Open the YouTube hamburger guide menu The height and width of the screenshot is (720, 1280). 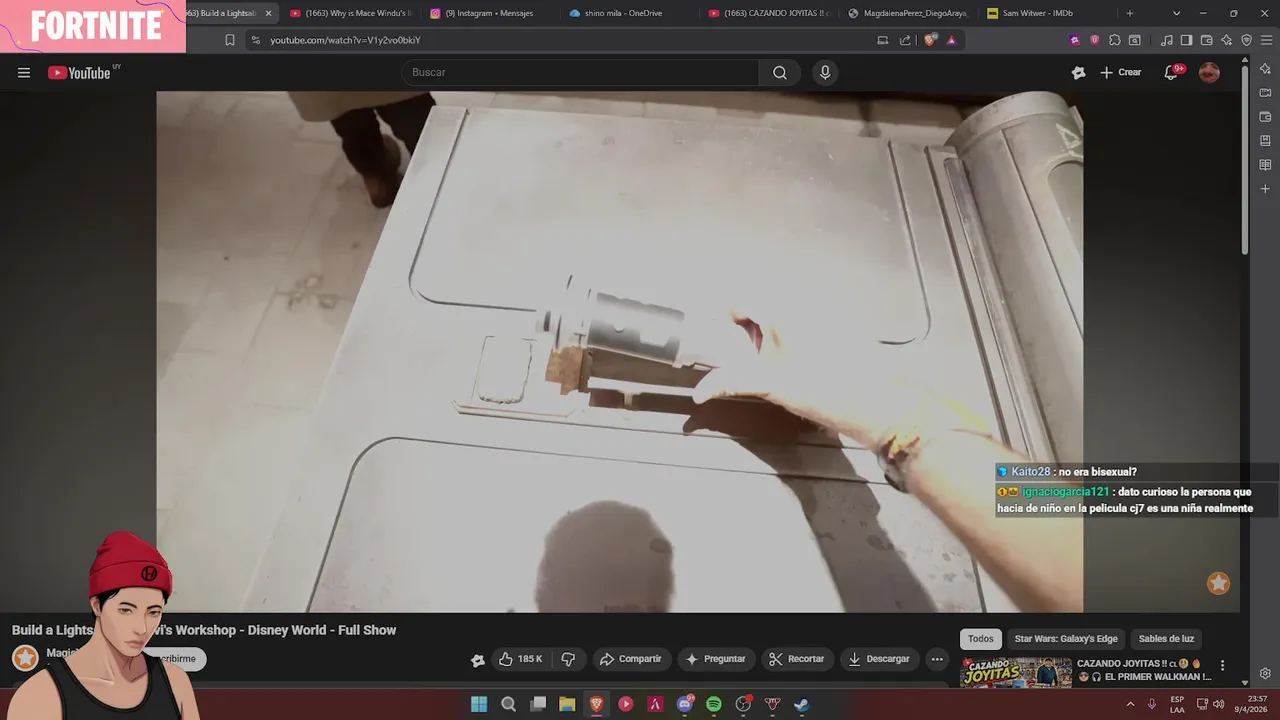click(24, 72)
